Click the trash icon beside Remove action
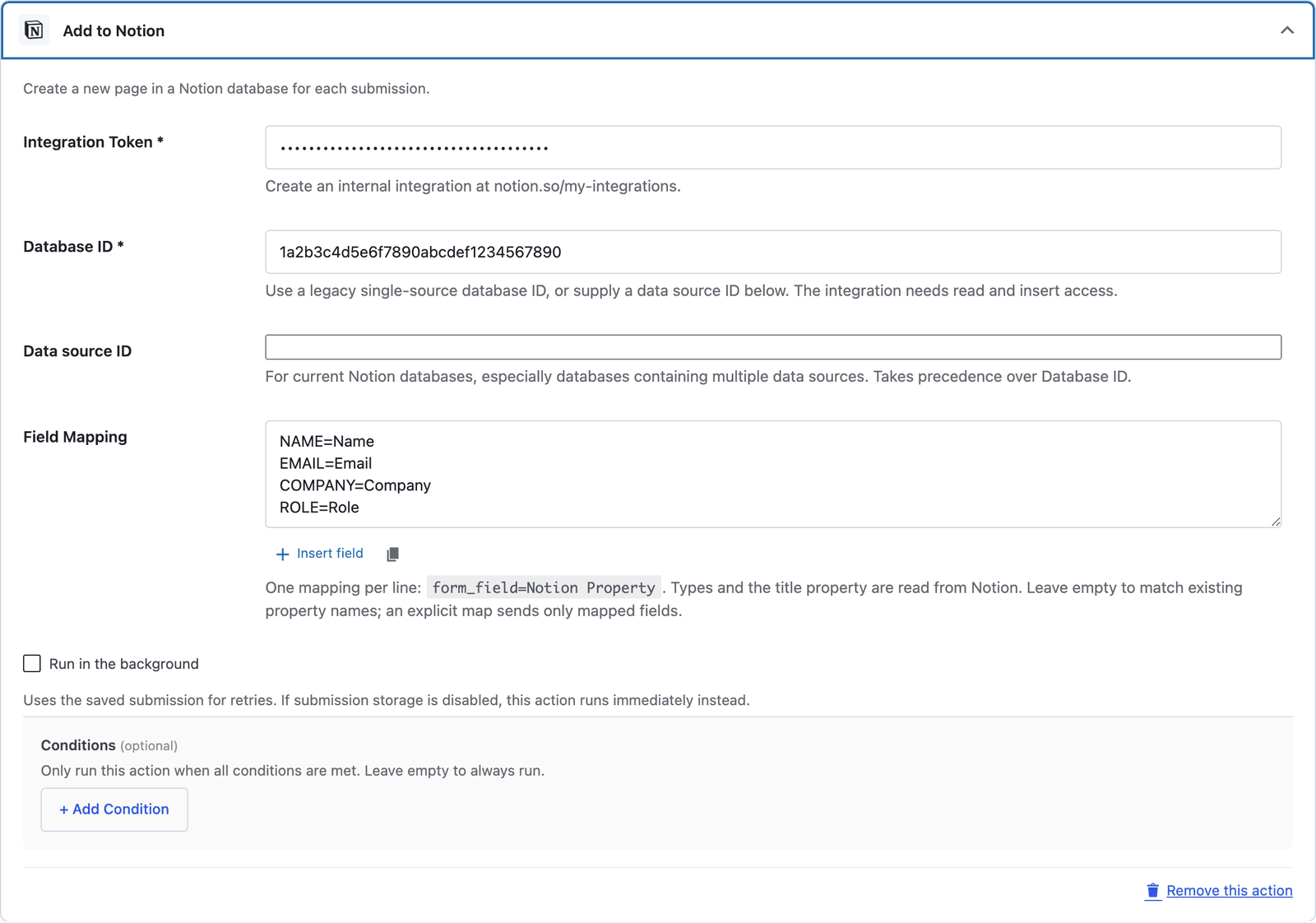 pyautogui.click(x=1153, y=891)
